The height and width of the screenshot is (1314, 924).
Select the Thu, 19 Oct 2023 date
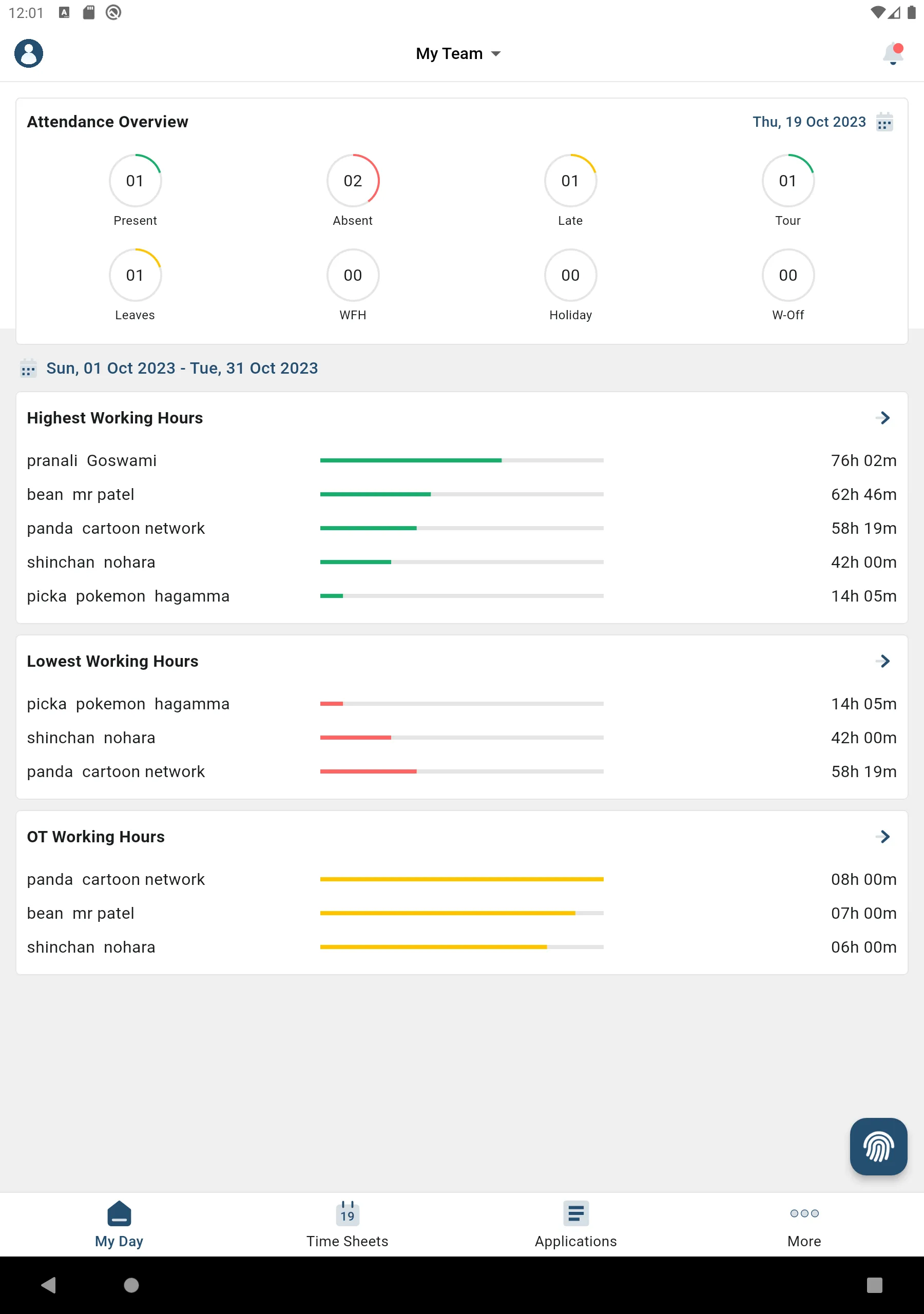(x=809, y=122)
